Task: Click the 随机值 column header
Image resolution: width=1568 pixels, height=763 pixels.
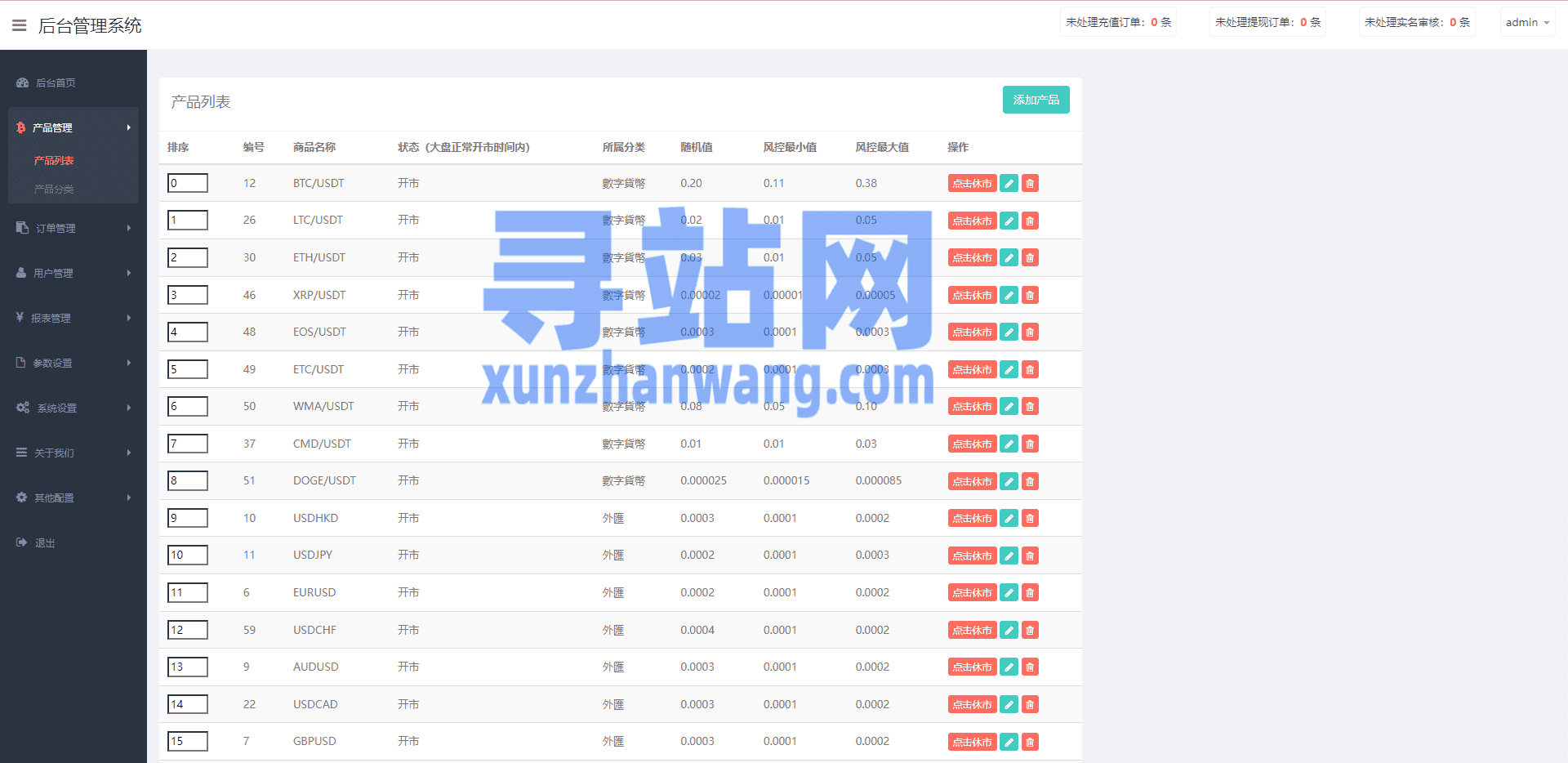Action: tap(697, 147)
